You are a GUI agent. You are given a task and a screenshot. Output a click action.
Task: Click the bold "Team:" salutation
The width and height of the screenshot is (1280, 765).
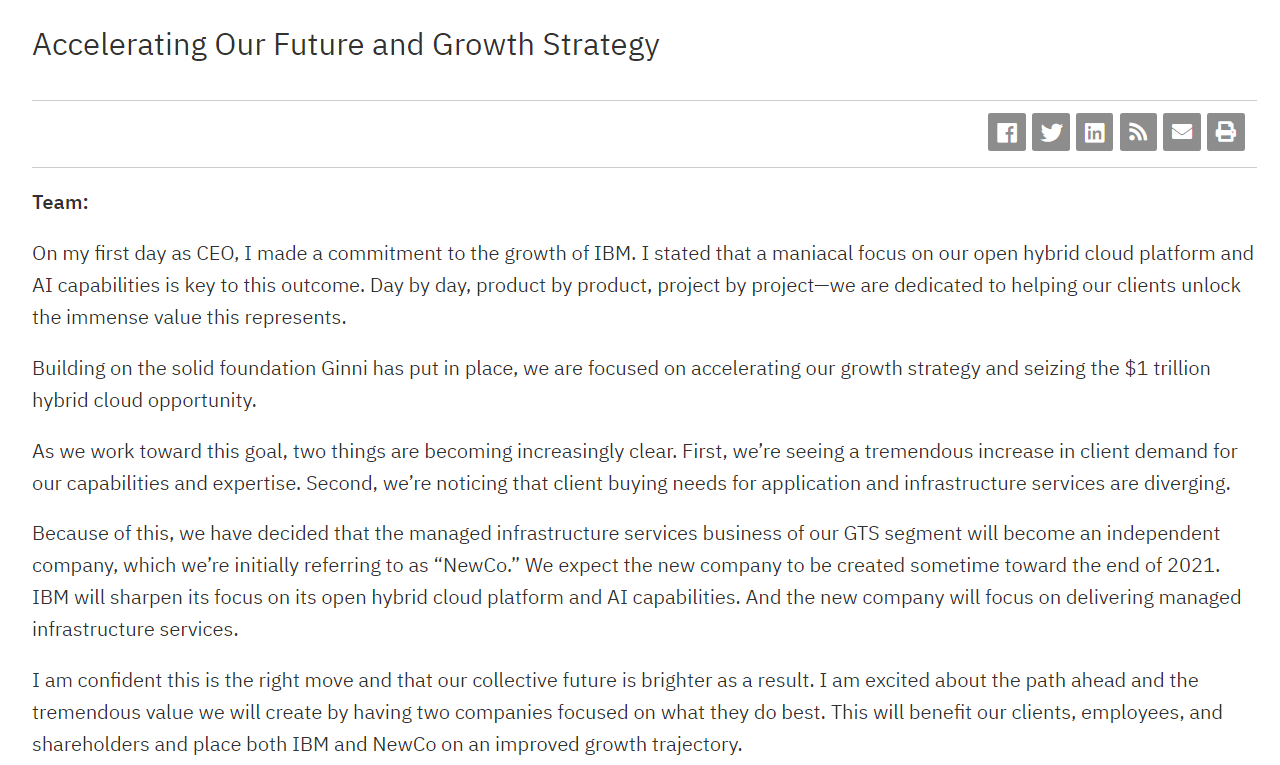(60, 202)
